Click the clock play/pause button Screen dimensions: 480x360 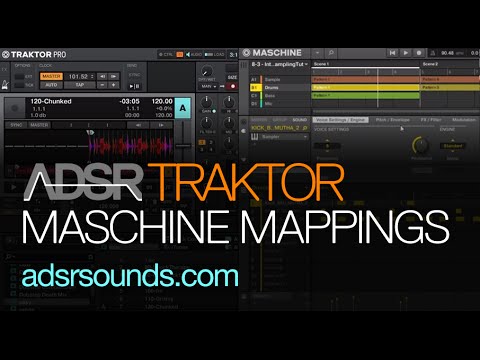coord(134,86)
